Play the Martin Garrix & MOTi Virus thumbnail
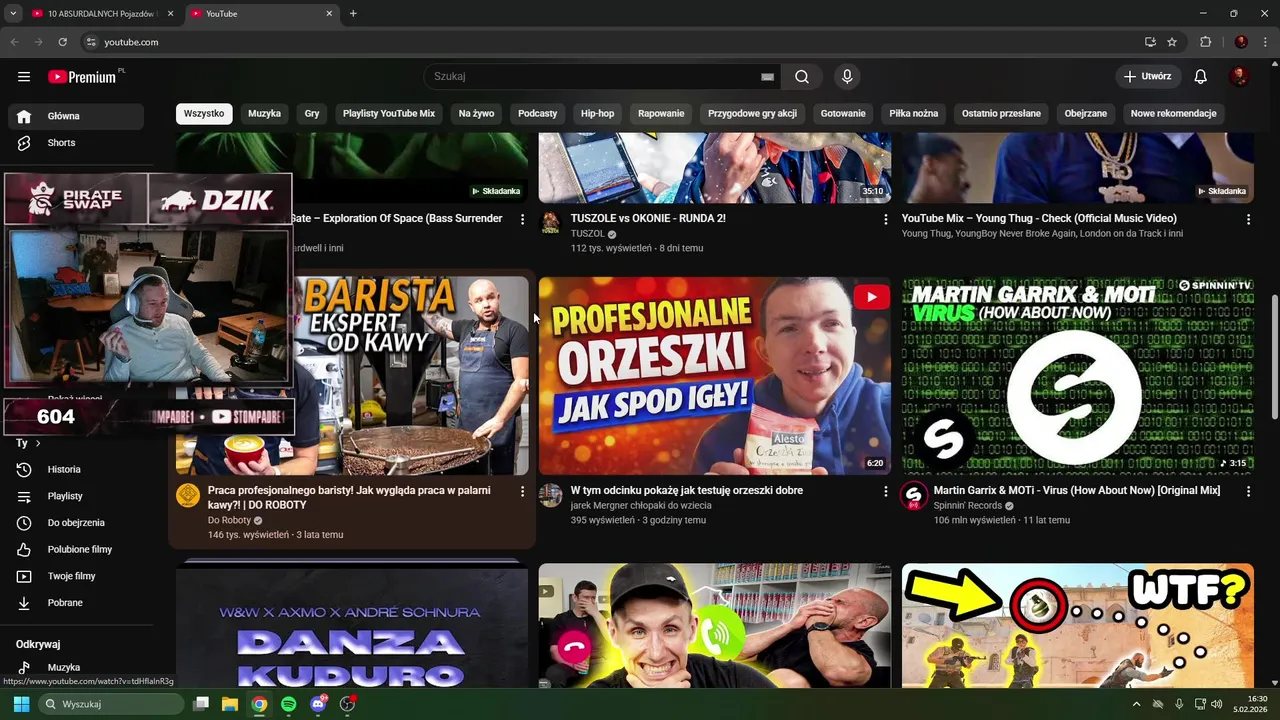1280x720 pixels. click(1077, 376)
